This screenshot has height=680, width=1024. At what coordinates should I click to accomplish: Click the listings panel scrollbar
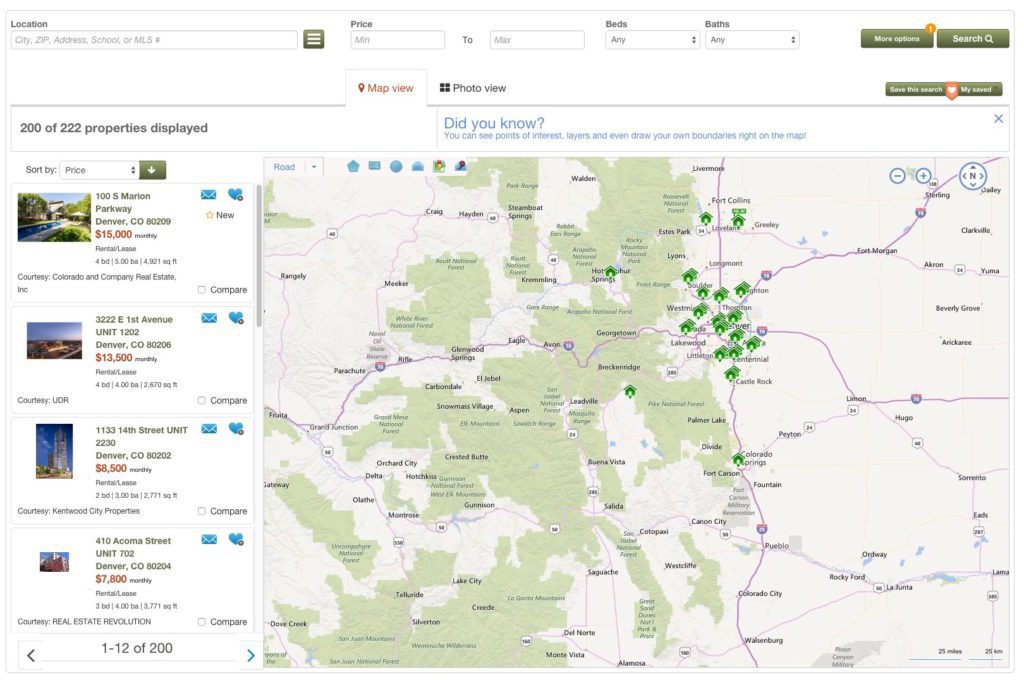(259, 255)
